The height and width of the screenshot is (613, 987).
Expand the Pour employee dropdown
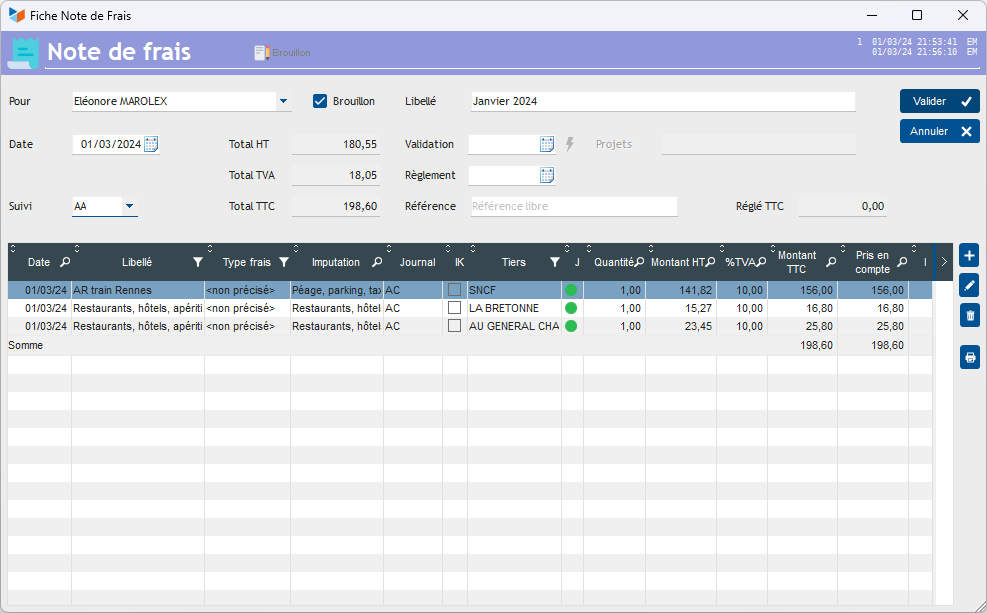click(x=283, y=101)
